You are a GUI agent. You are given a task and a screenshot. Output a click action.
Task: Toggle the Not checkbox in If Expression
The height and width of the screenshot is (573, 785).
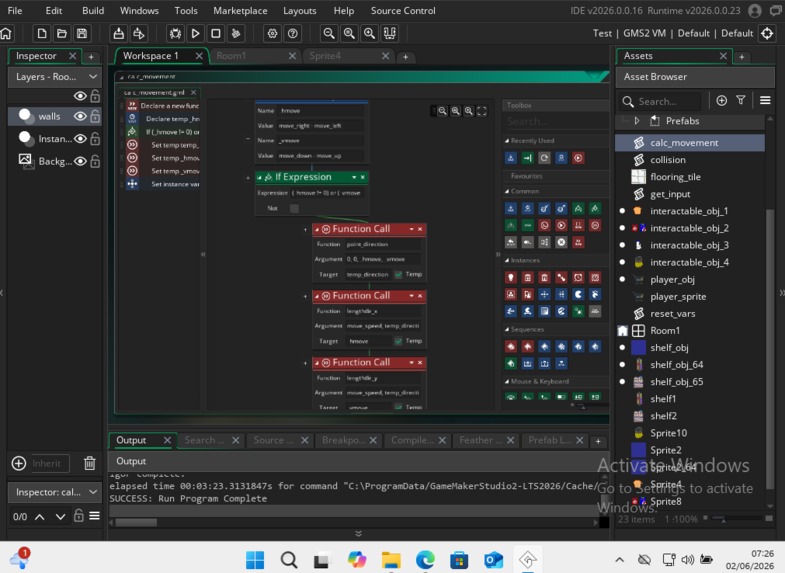pyautogui.click(x=294, y=208)
